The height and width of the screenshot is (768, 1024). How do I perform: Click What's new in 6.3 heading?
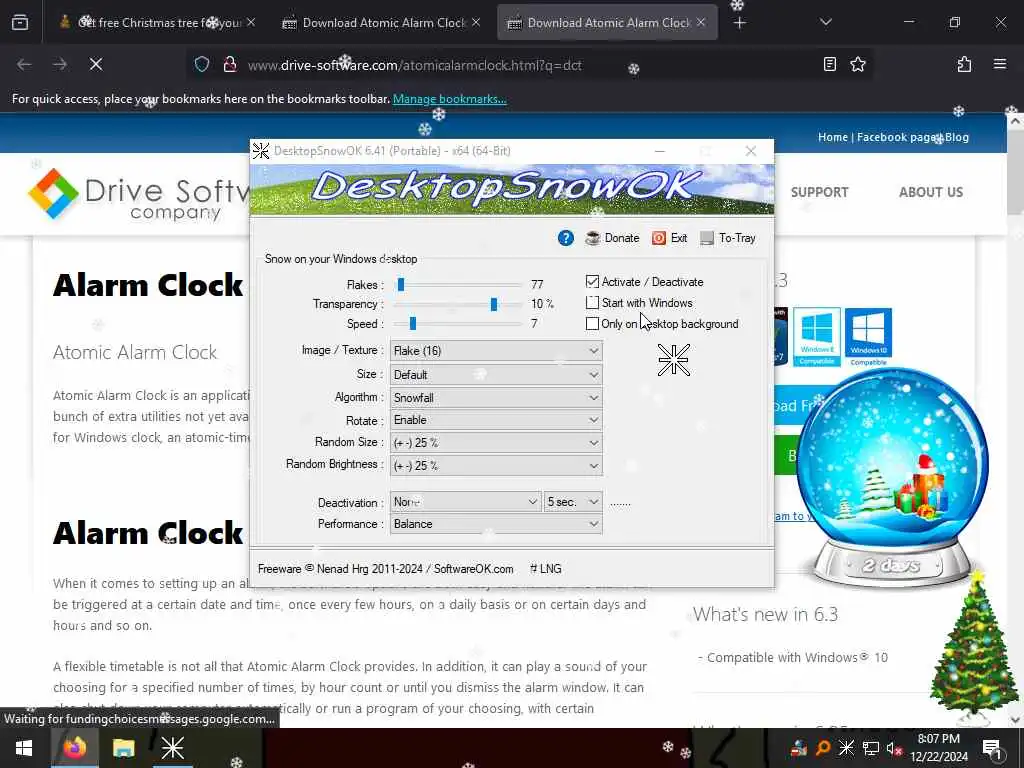pyautogui.click(x=765, y=615)
